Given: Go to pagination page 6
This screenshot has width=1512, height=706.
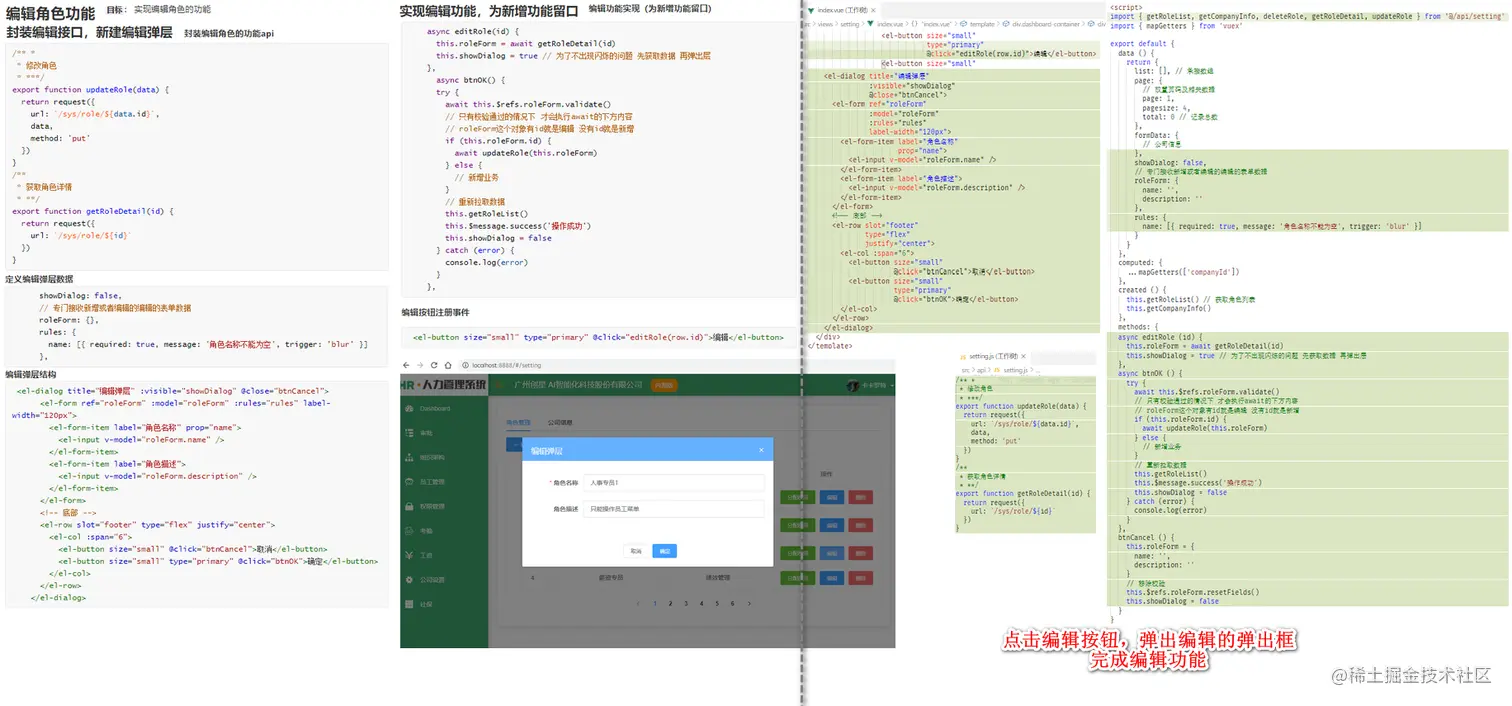Looking at the screenshot, I should click(x=732, y=604).
